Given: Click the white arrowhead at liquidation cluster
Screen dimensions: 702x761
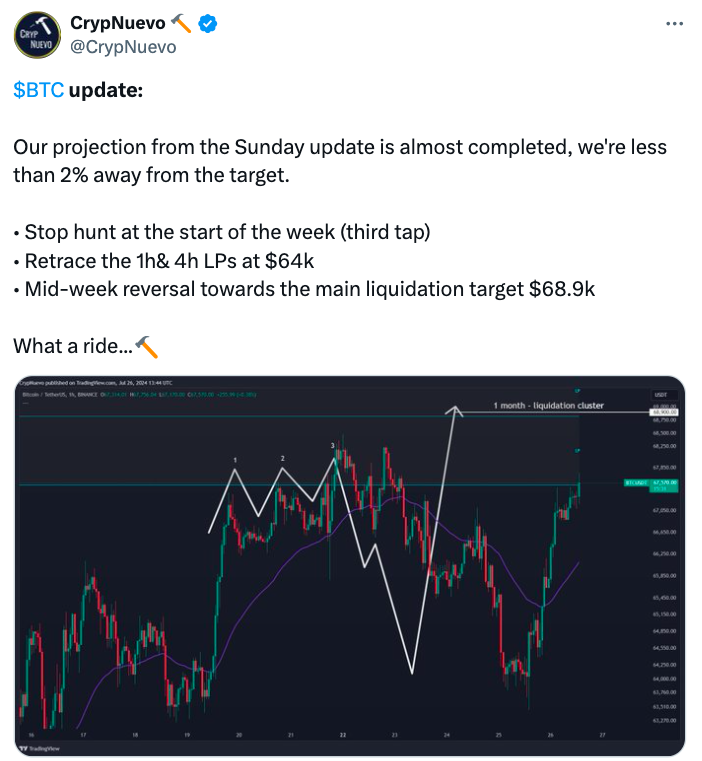Looking at the screenshot, I should click(x=454, y=412).
